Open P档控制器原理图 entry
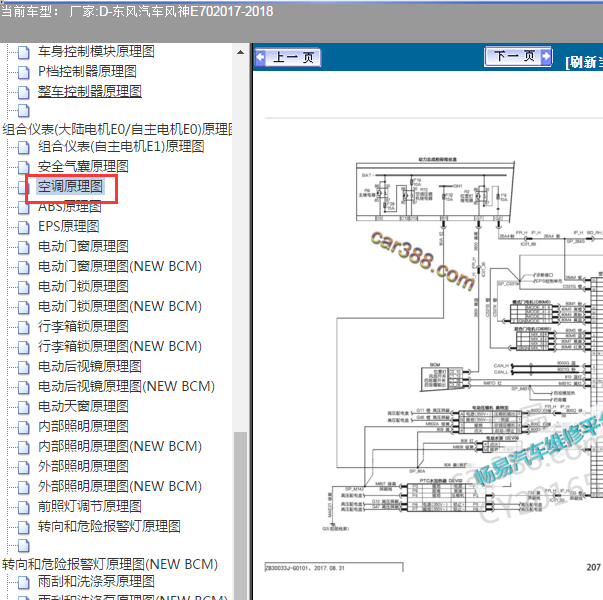Image resolution: width=603 pixels, height=600 pixels. (x=87, y=71)
